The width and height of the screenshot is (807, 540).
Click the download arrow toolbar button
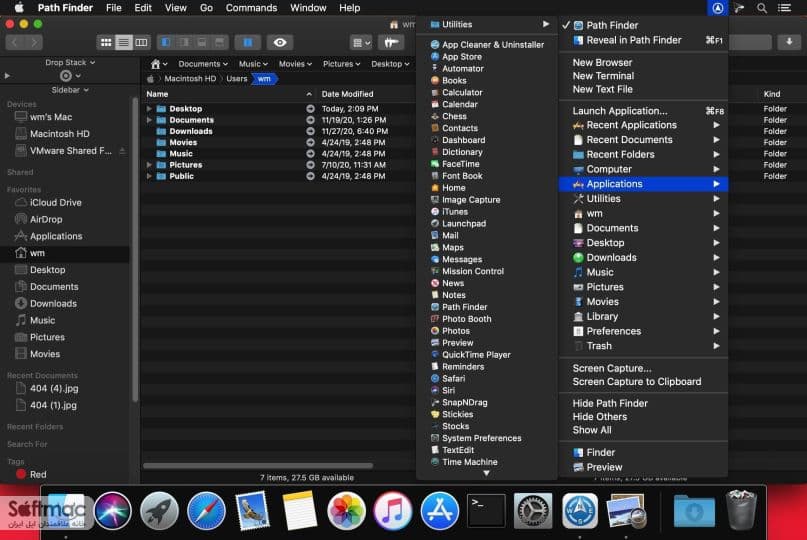[789, 42]
